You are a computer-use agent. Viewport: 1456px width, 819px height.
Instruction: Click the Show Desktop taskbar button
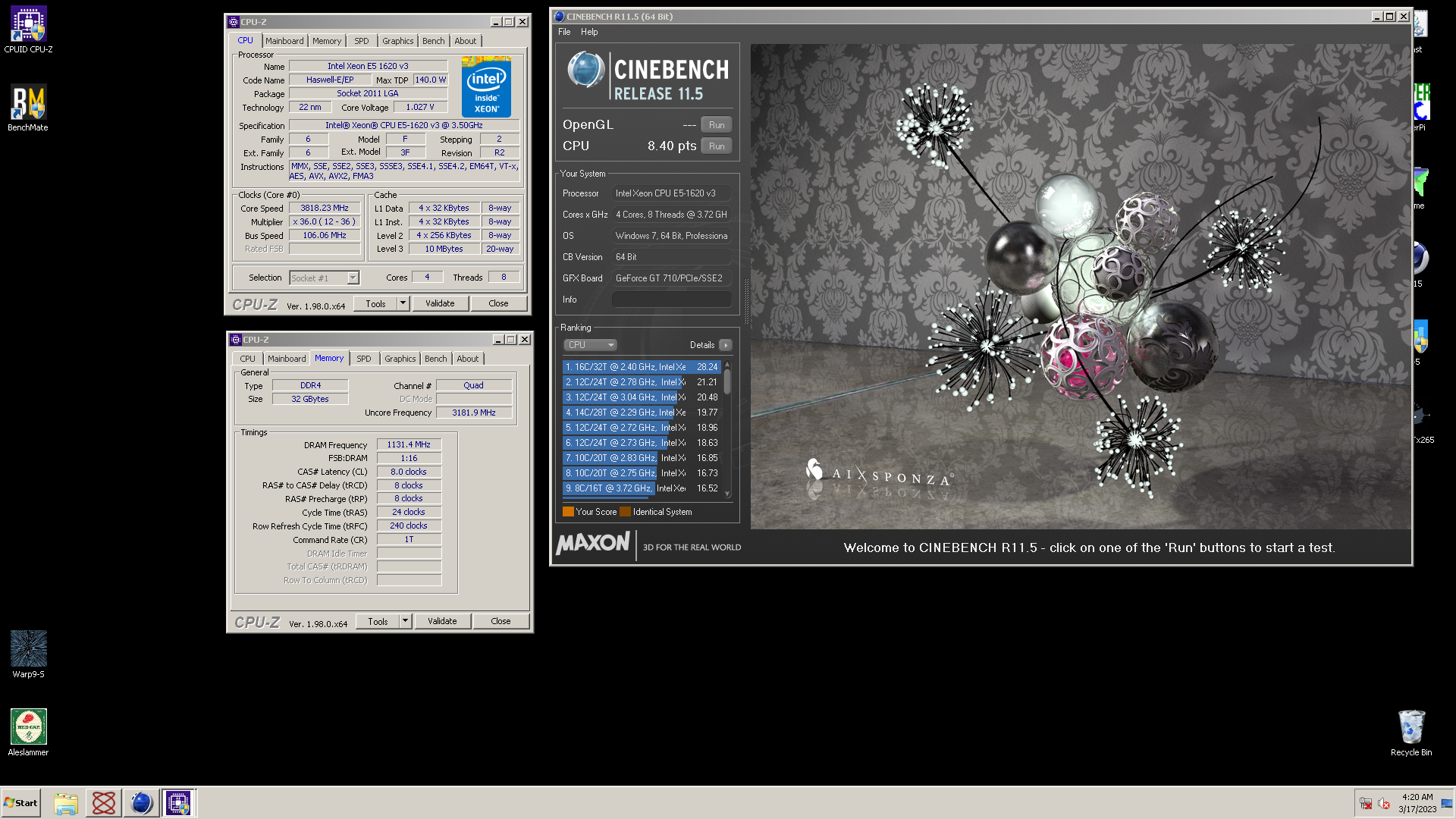1447,803
